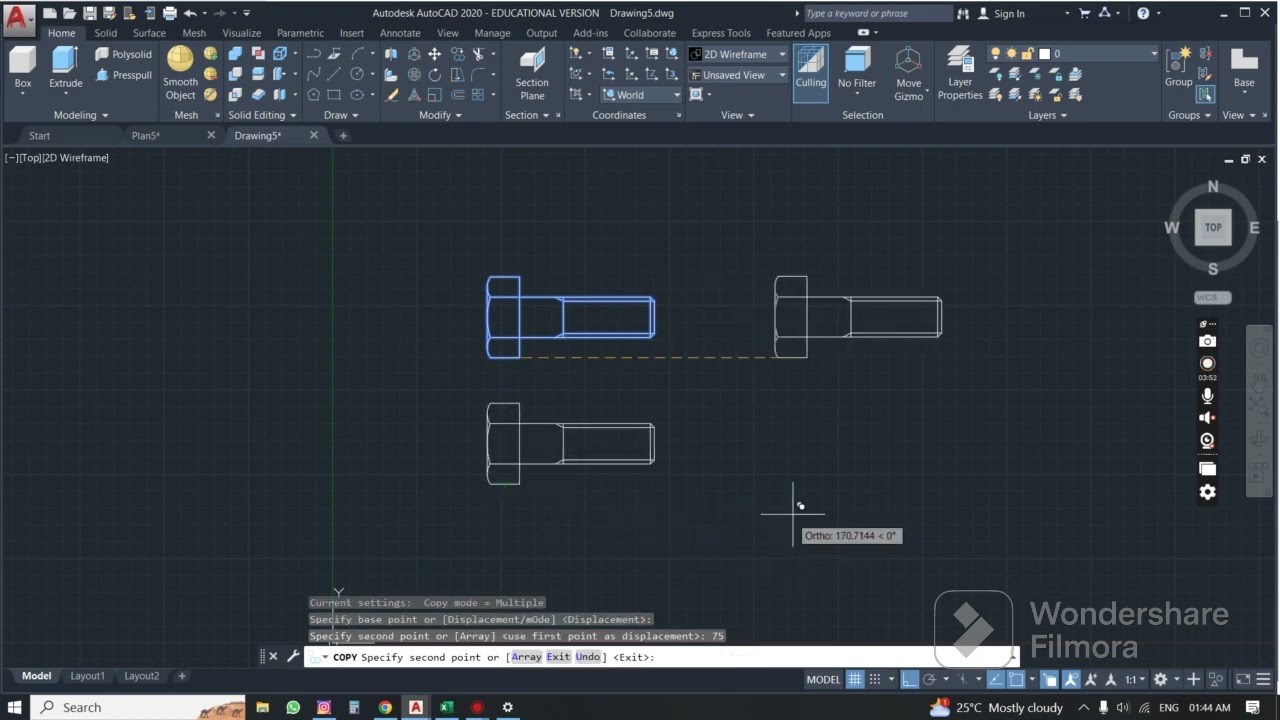Toggle layer 0 on/off lightbulb icon
This screenshot has height=720, width=1280.
click(995, 54)
